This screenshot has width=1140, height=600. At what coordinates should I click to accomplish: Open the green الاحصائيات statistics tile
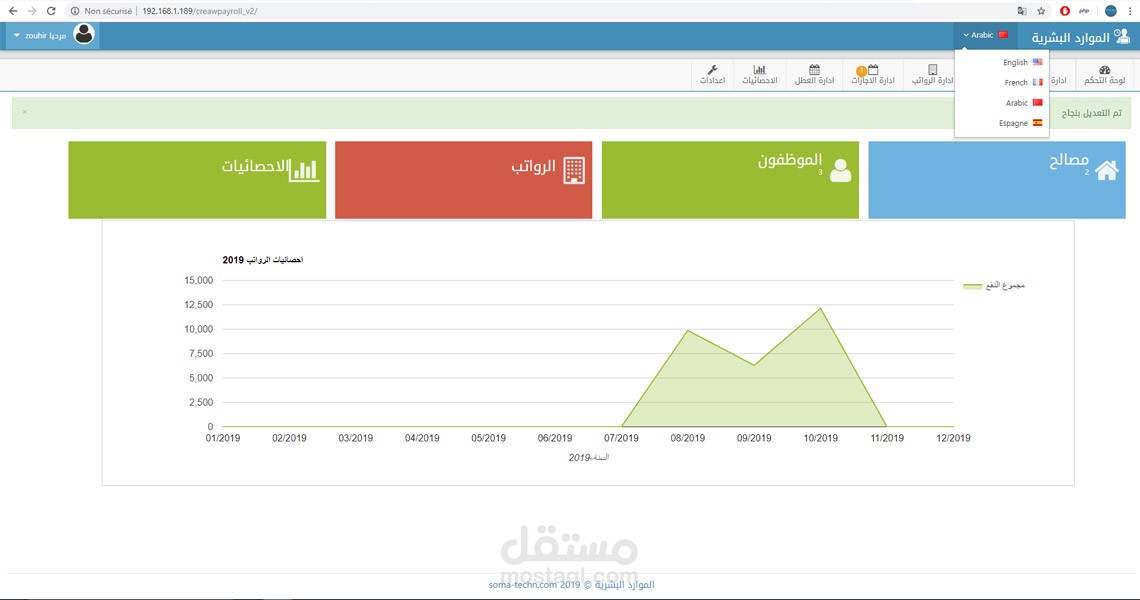[x=197, y=180]
